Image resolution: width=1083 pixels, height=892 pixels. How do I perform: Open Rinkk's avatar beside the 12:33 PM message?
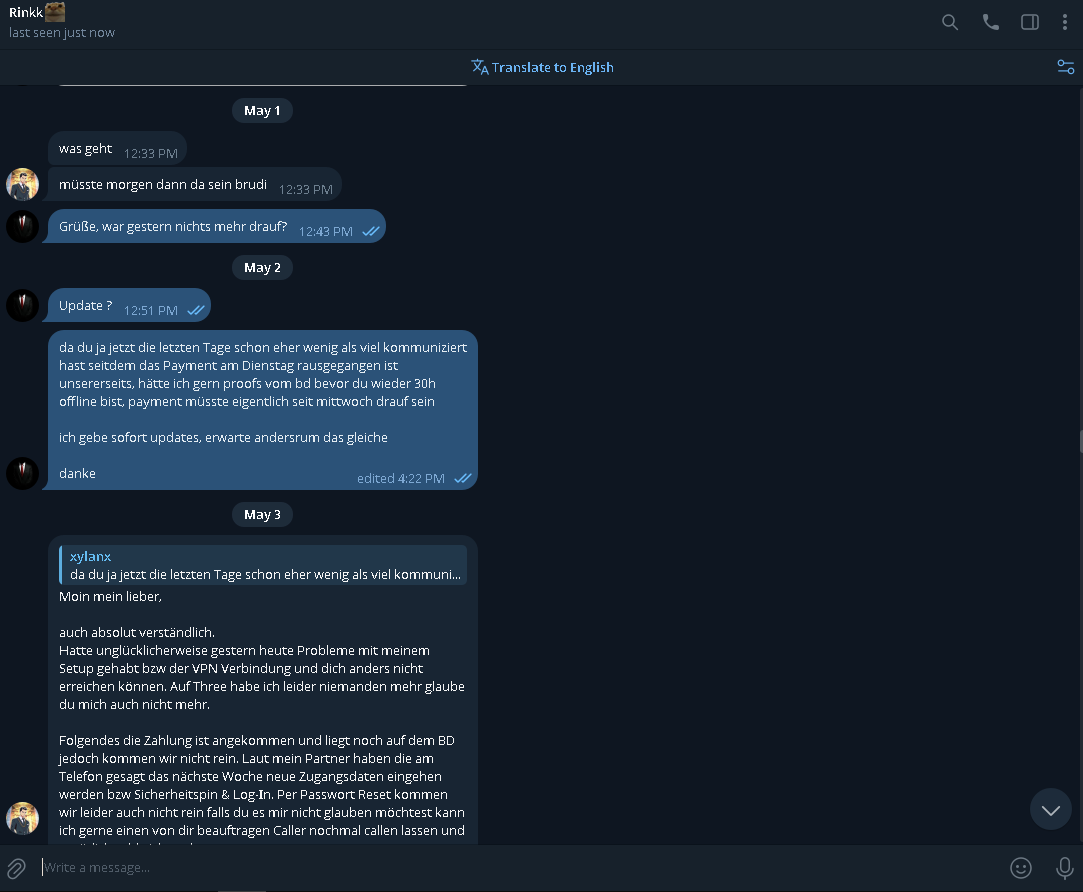click(23, 184)
